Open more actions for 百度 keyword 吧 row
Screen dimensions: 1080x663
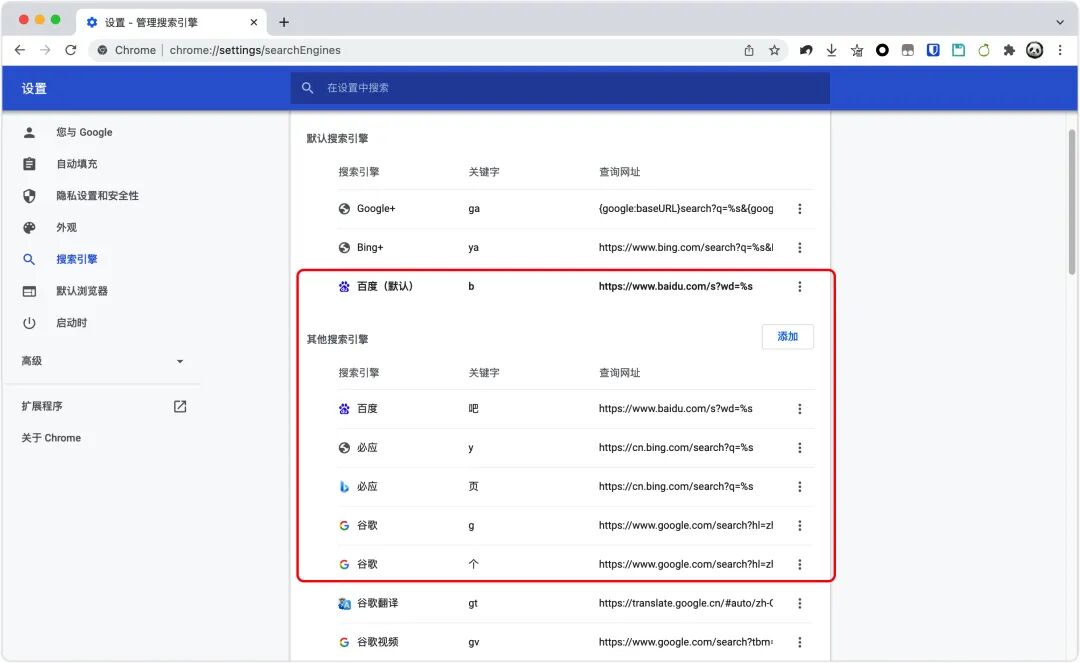800,409
